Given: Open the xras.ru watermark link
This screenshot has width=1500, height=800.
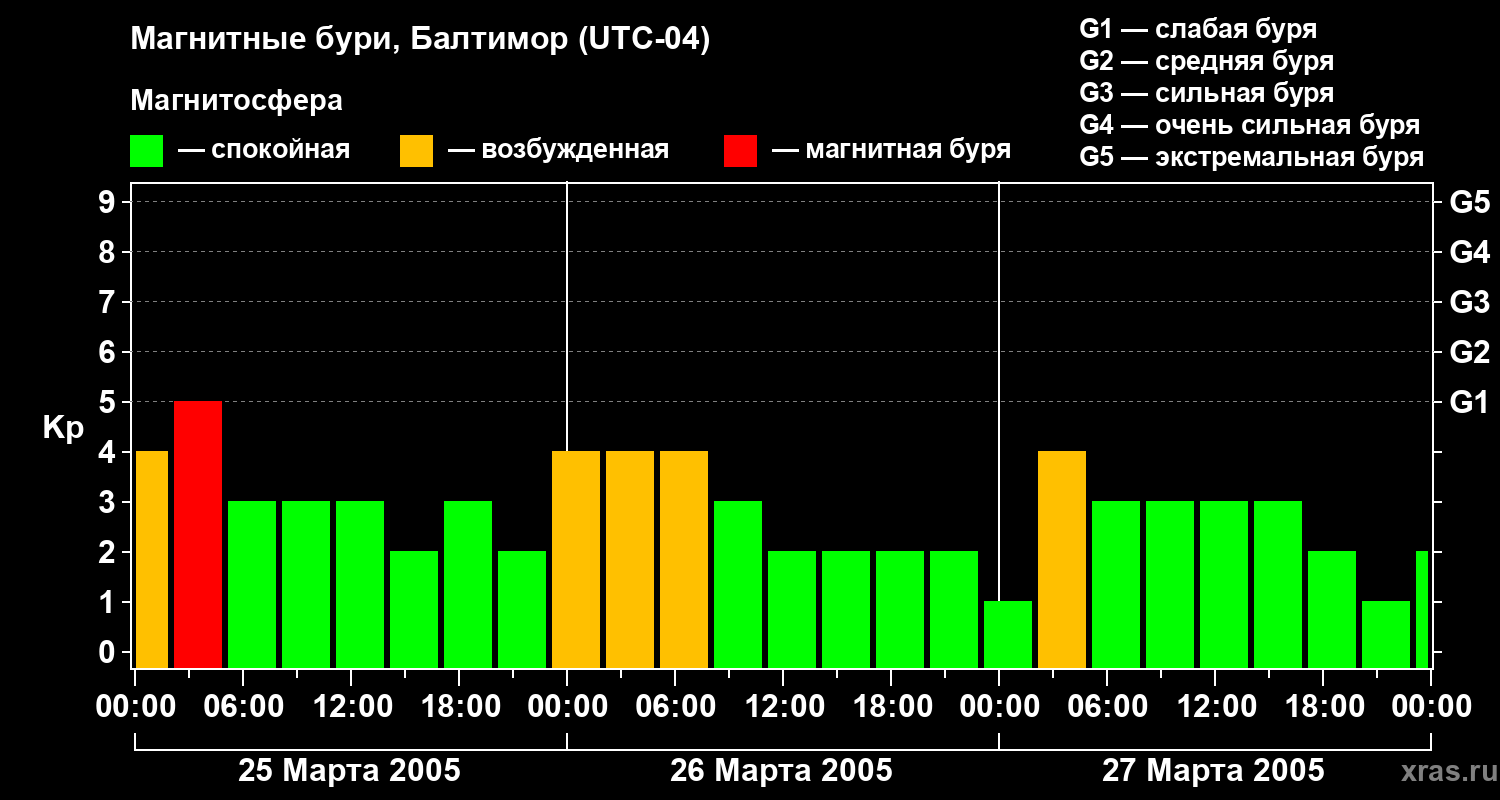Looking at the screenshot, I should tap(1442, 771).
